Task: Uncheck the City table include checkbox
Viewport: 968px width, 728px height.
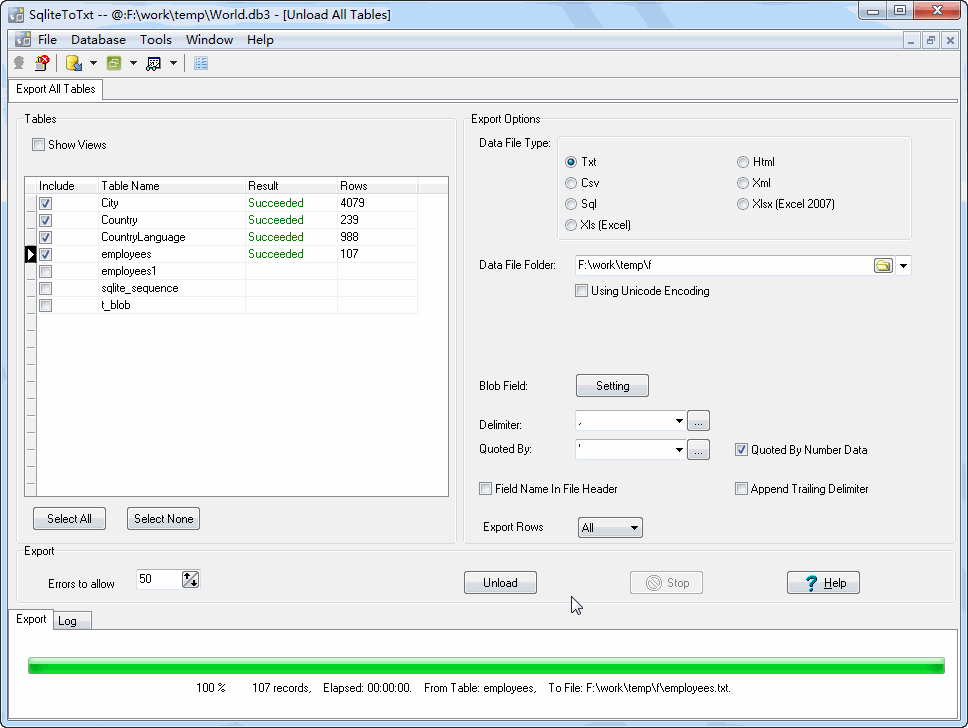Action: click(x=46, y=203)
